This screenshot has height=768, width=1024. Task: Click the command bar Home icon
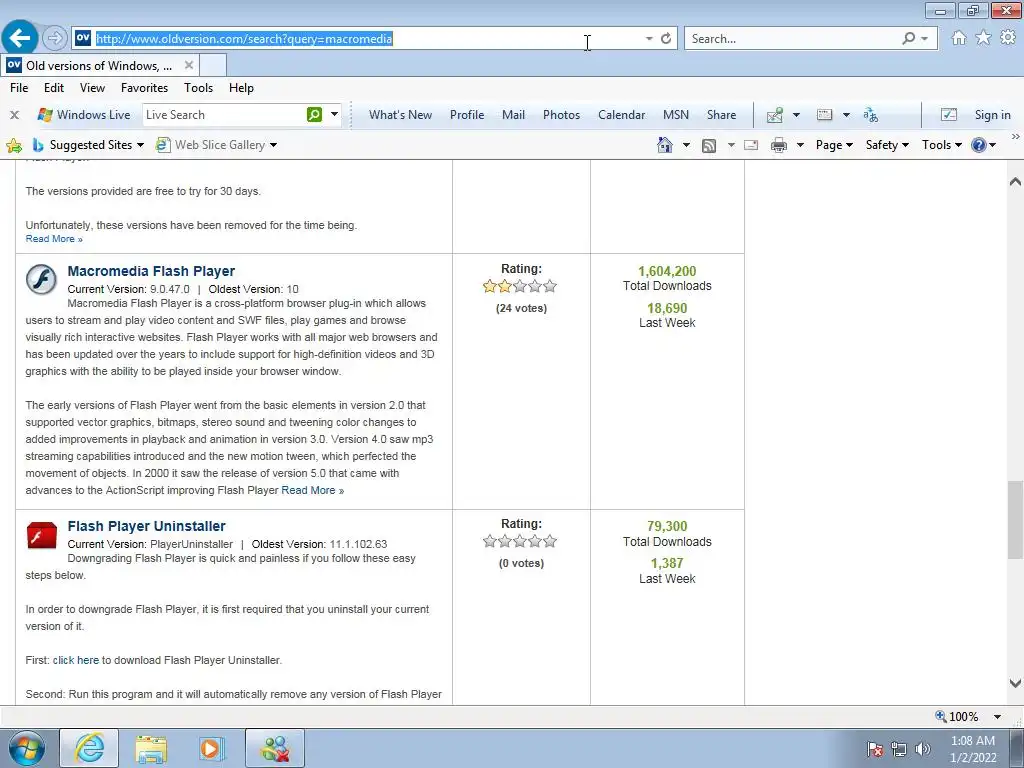(x=665, y=145)
